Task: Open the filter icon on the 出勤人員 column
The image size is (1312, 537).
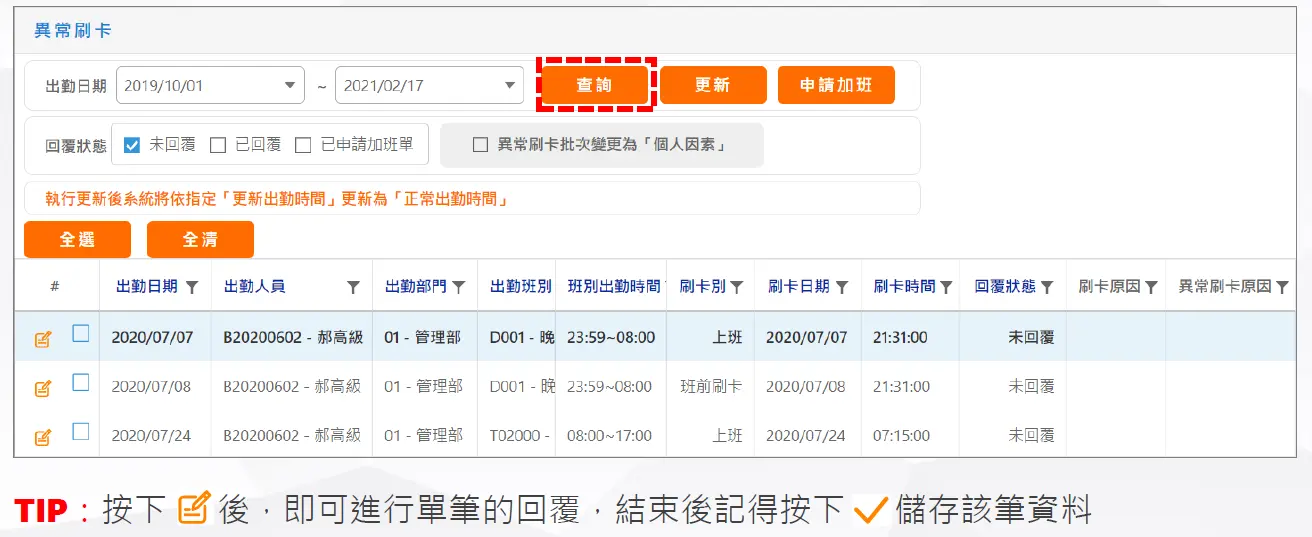Action: point(353,287)
